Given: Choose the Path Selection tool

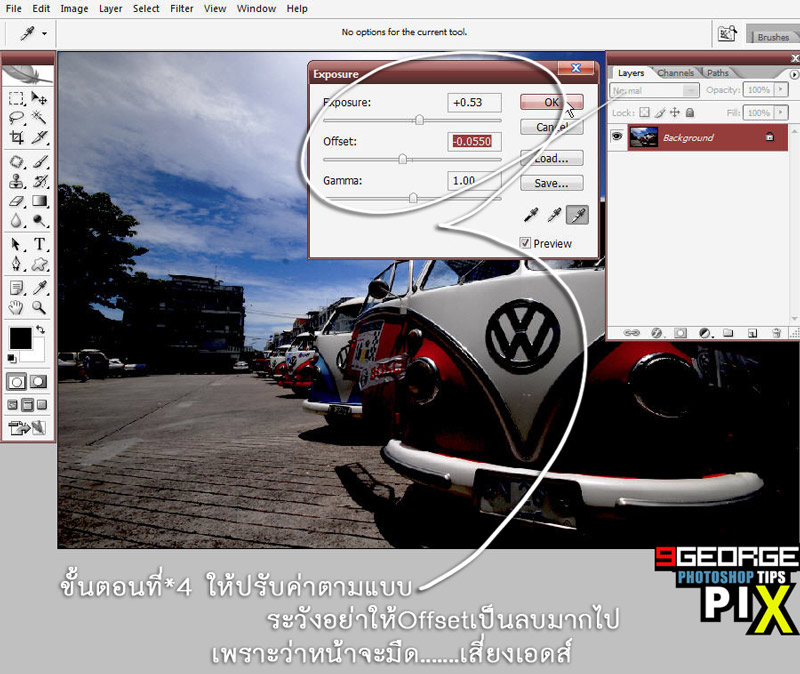Looking at the screenshot, I should tap(16, 244).
